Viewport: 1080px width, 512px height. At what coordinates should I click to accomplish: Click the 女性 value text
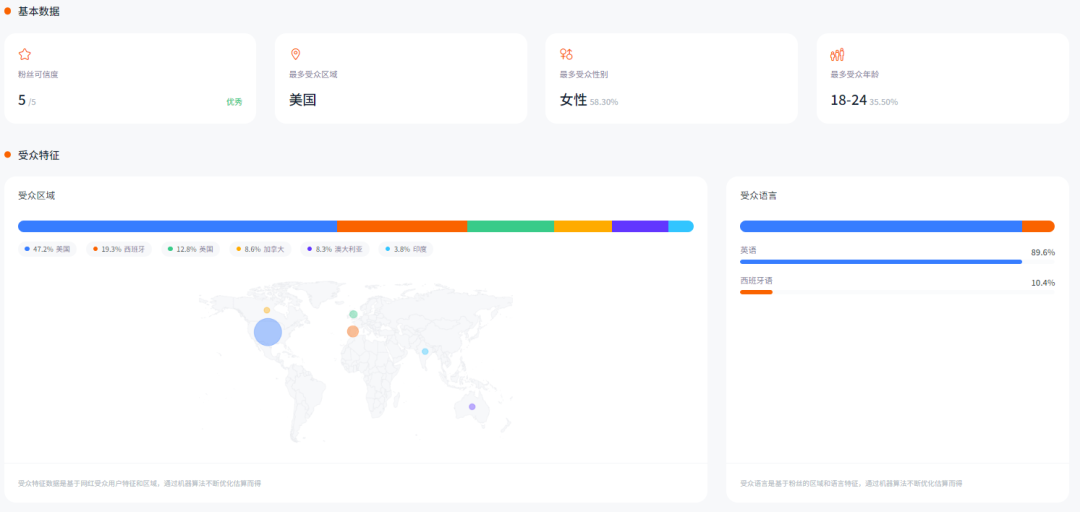point(573,100)
